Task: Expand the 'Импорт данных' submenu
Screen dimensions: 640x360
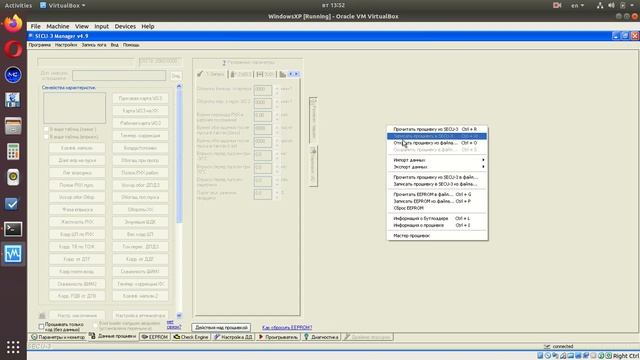Action: 437,160
